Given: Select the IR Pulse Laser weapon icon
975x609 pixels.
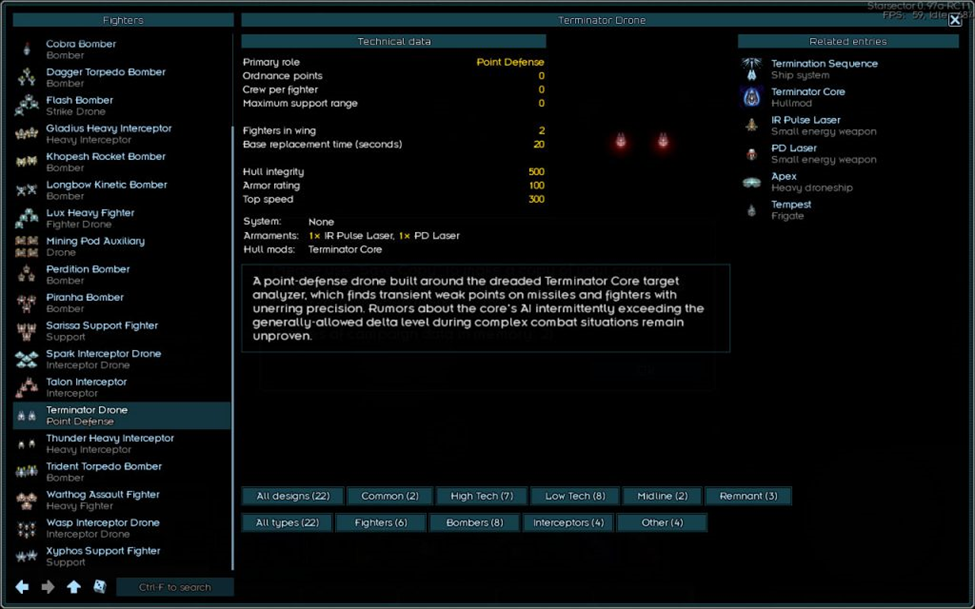Looking at the screenshot, I should click(752, 125).
